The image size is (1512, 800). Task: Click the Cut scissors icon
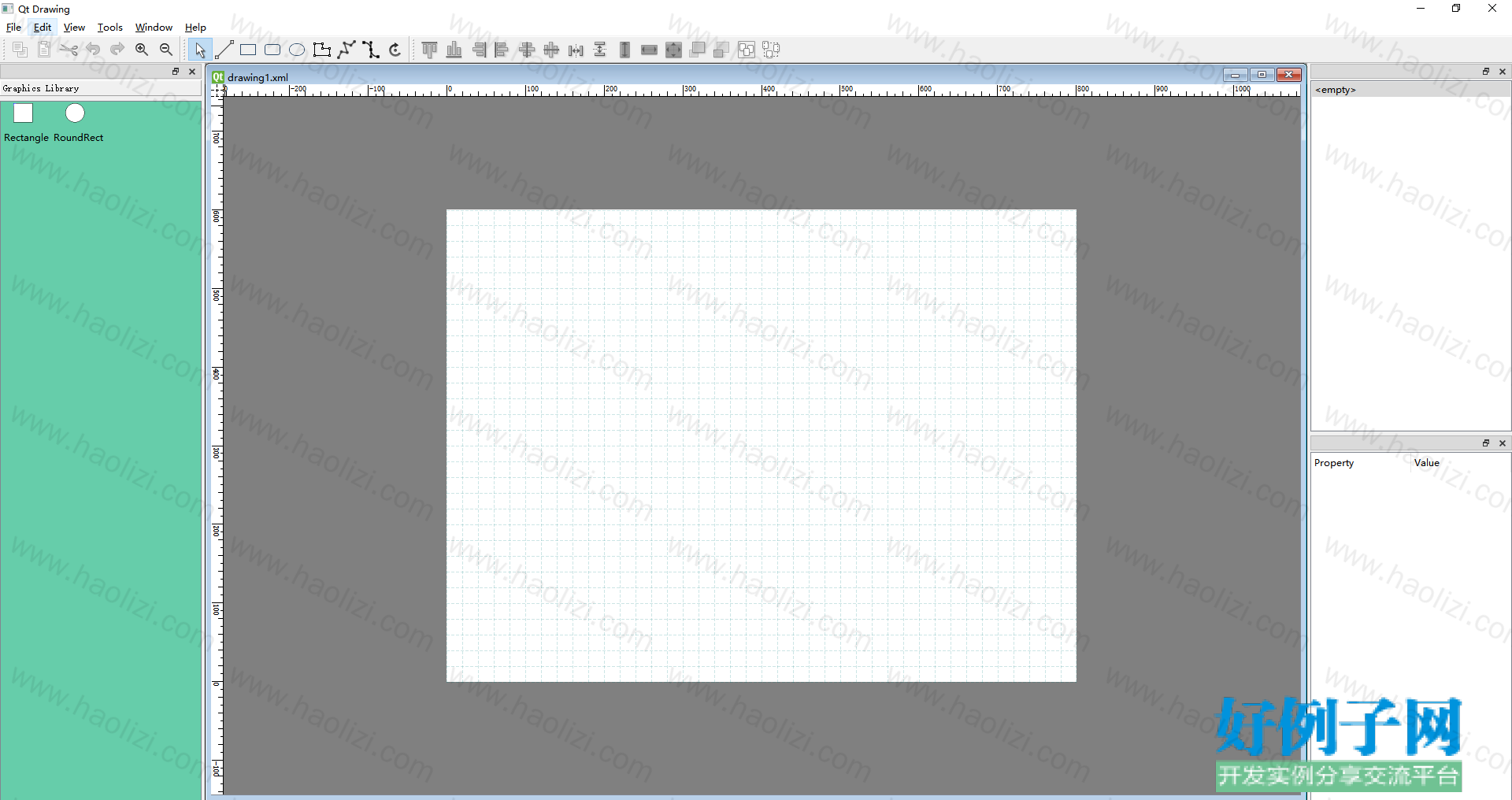point(69,50)
